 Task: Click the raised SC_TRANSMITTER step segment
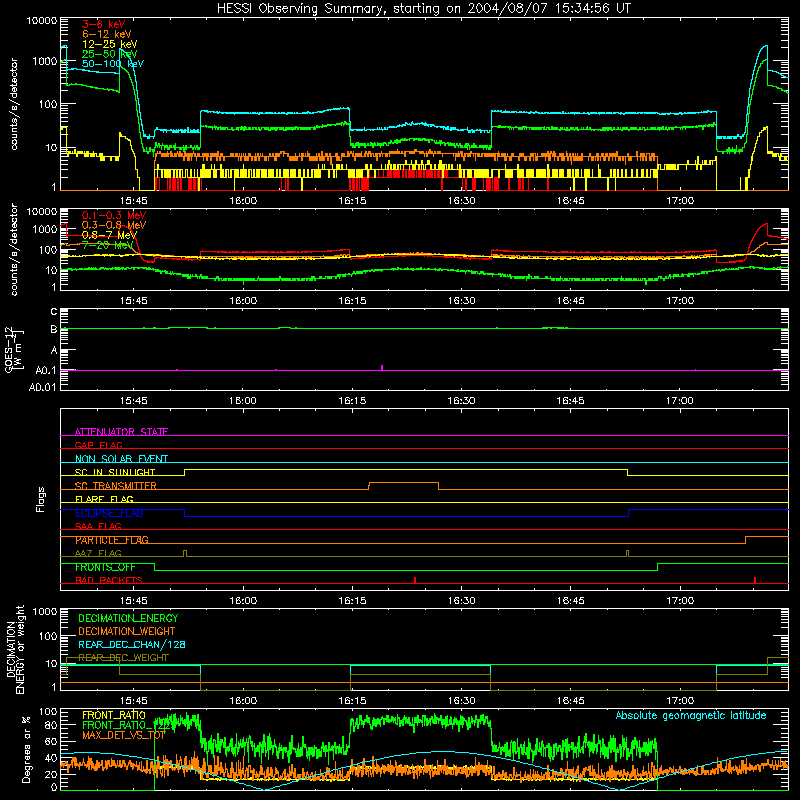pyautogui.click(x=403, y=482)
